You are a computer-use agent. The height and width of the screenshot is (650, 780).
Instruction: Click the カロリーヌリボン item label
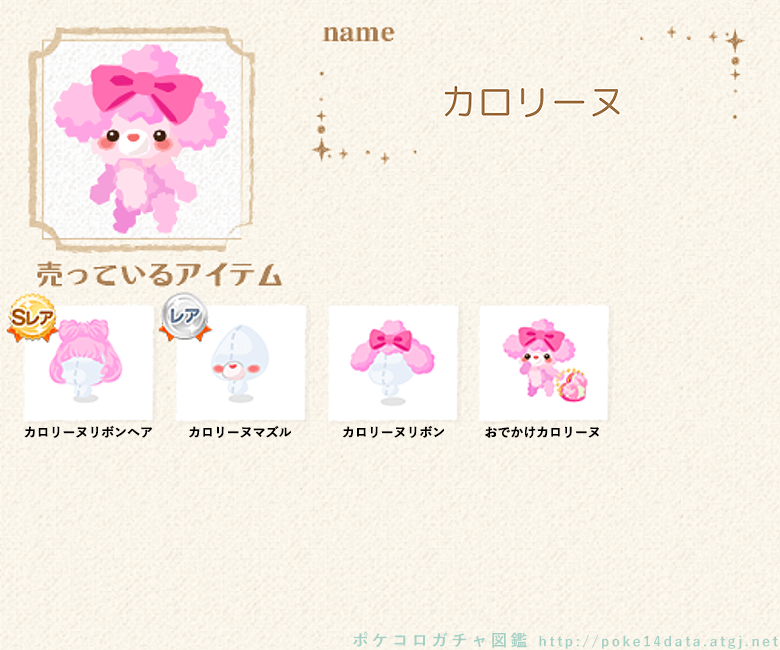[393, 432]
